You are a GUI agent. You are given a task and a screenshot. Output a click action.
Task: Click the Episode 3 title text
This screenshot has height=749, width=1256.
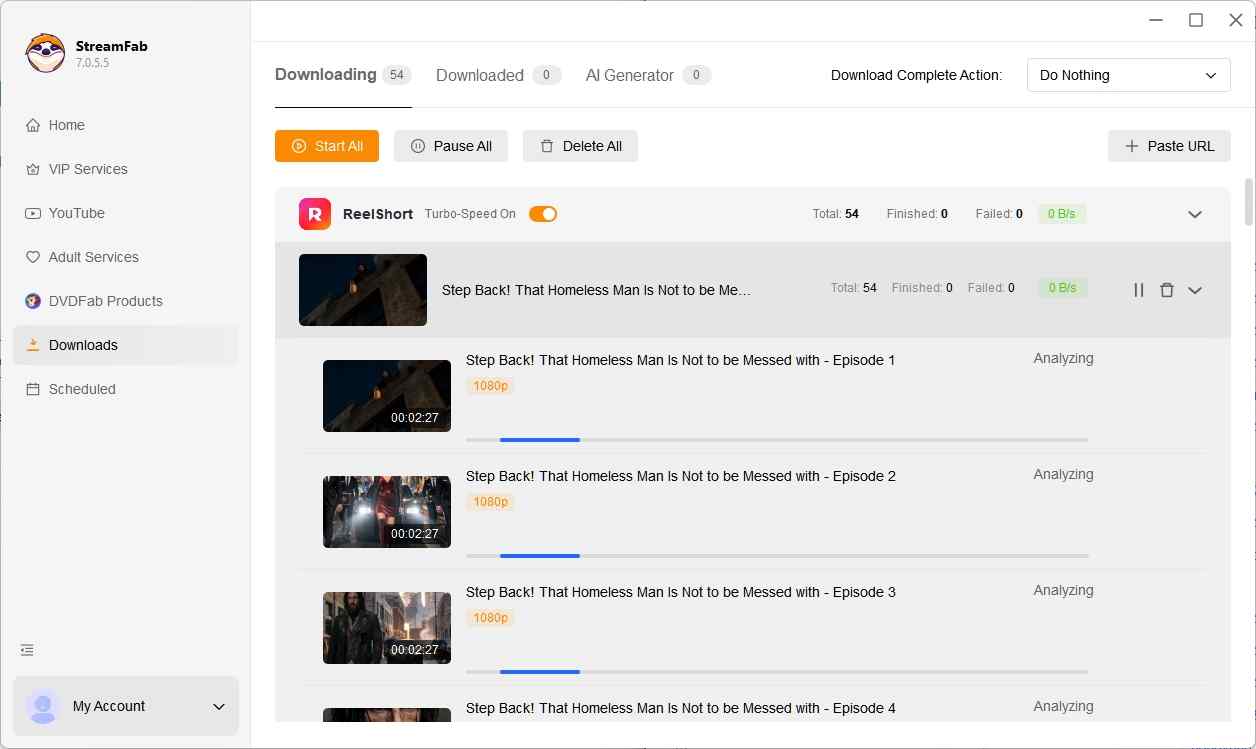[681, 592]
